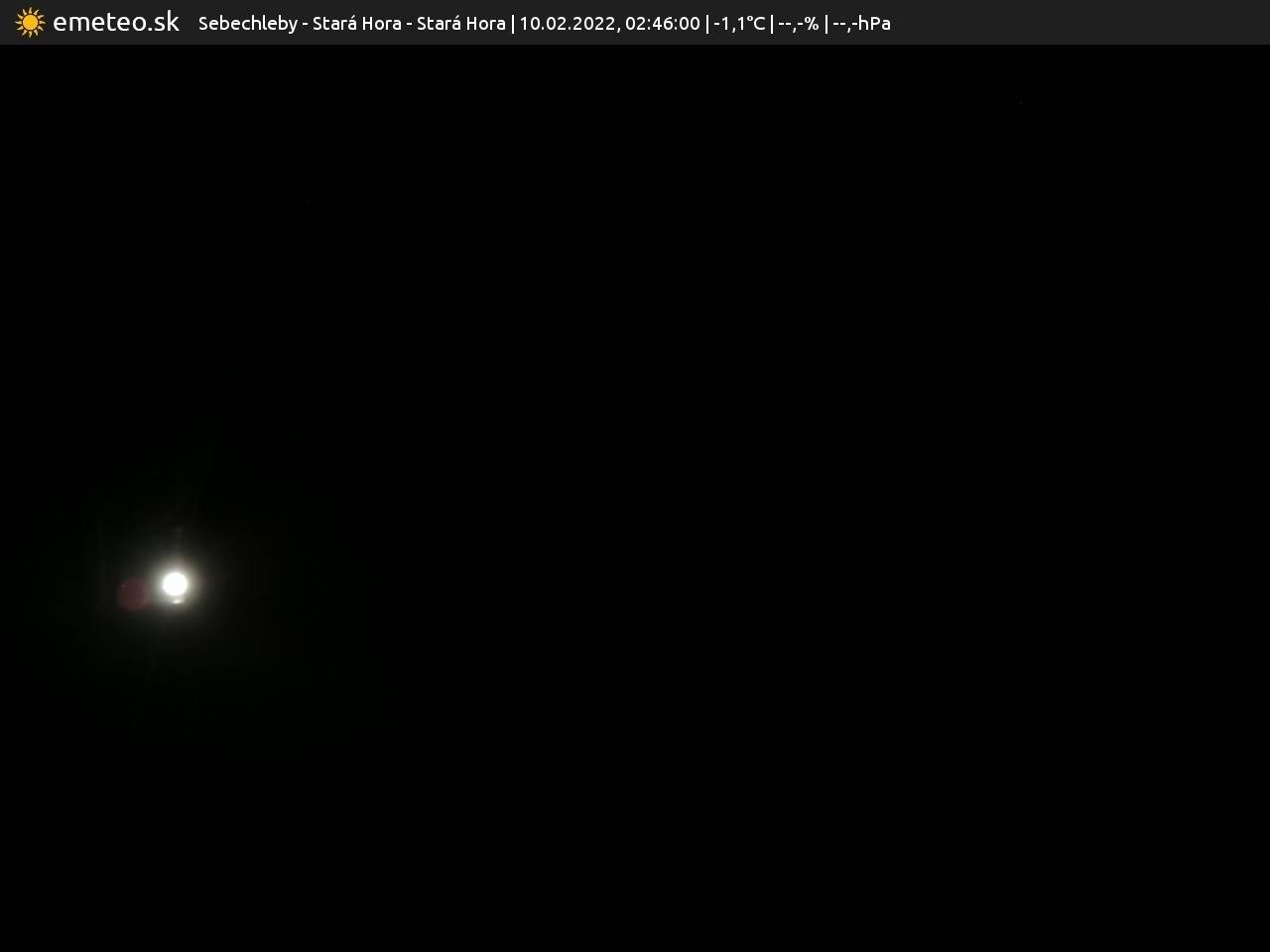This screenshot has height=952, width=1270.
Task: Select the Sebechleby location name
Action: coord(247,23)
